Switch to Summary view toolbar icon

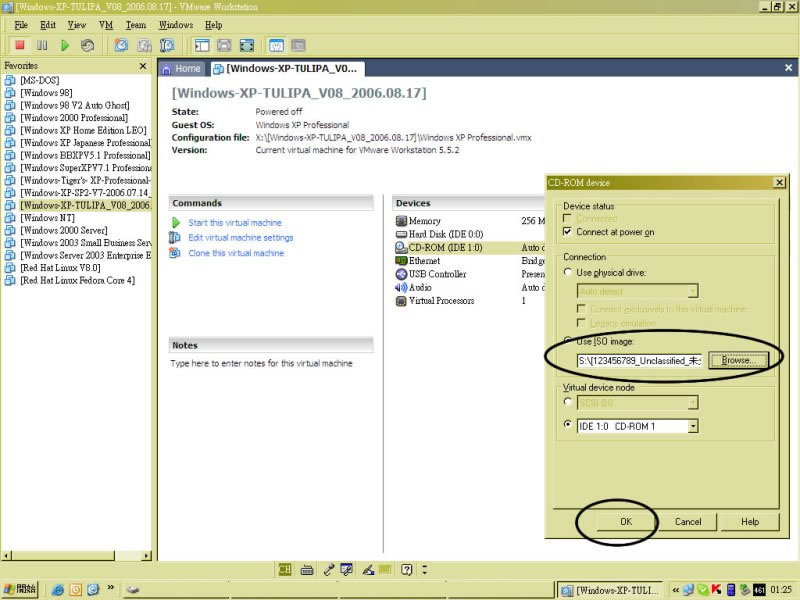pos(276,45)
